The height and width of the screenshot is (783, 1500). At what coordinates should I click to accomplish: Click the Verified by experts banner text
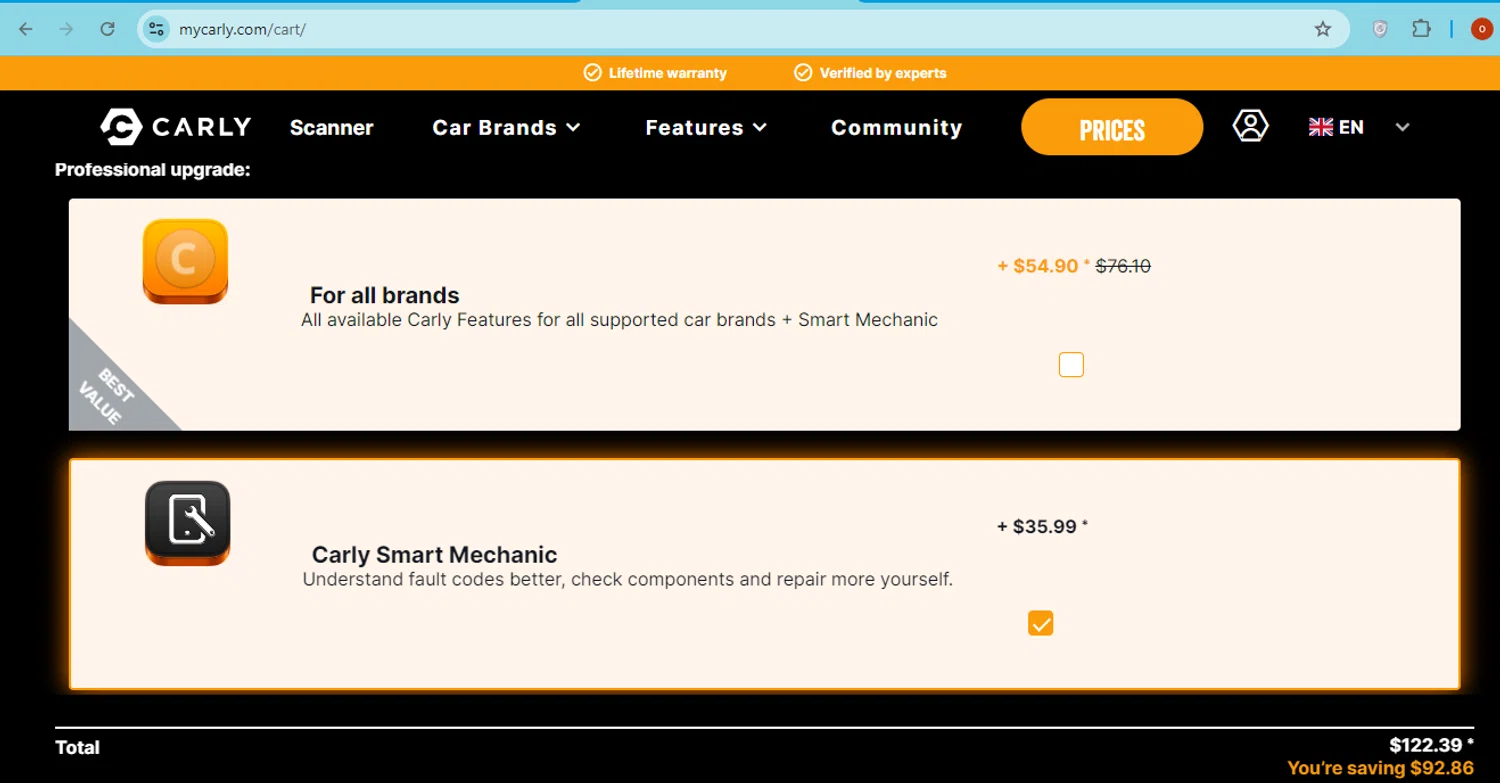click(883, 73)
